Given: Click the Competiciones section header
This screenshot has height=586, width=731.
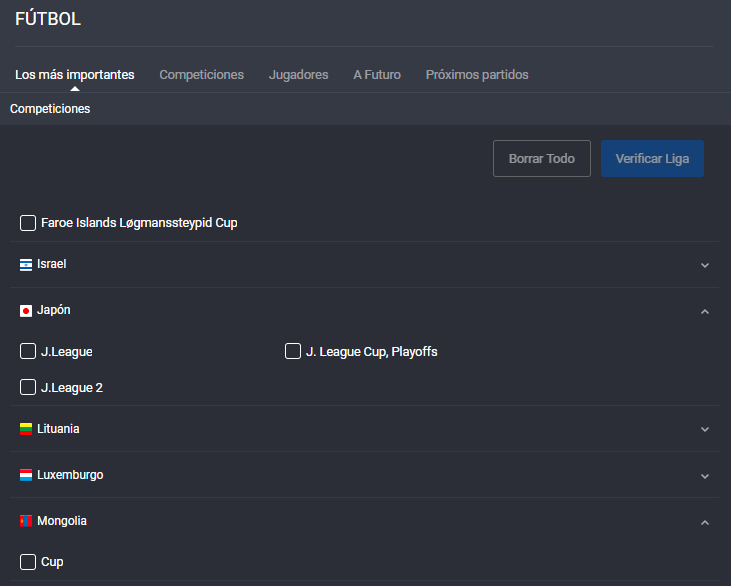Looking at the screenshot, I should (x=50, y=109).
